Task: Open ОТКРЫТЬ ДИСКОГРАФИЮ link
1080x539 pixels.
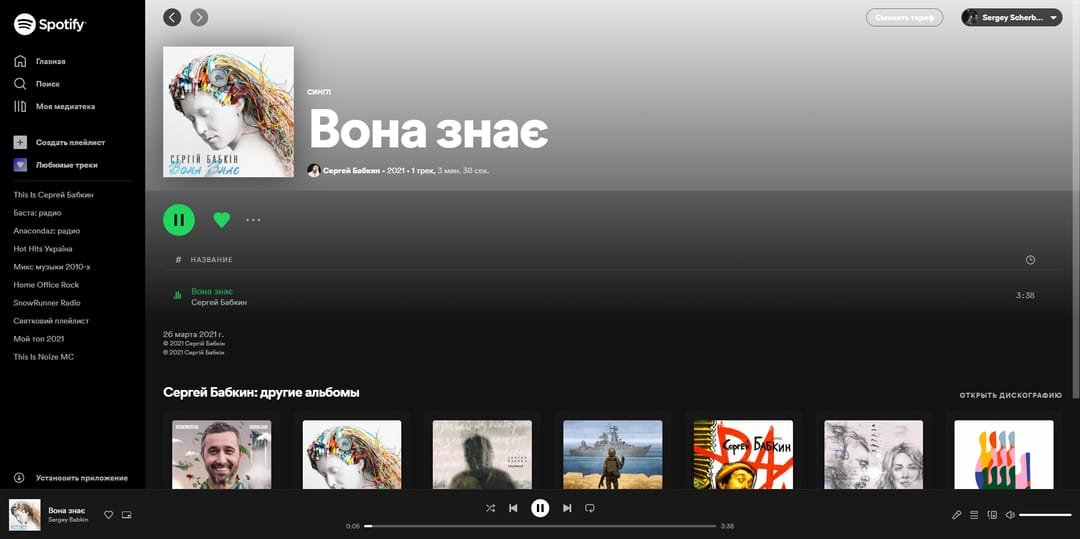Action: pyautogui.click(x=1010, y=396)
